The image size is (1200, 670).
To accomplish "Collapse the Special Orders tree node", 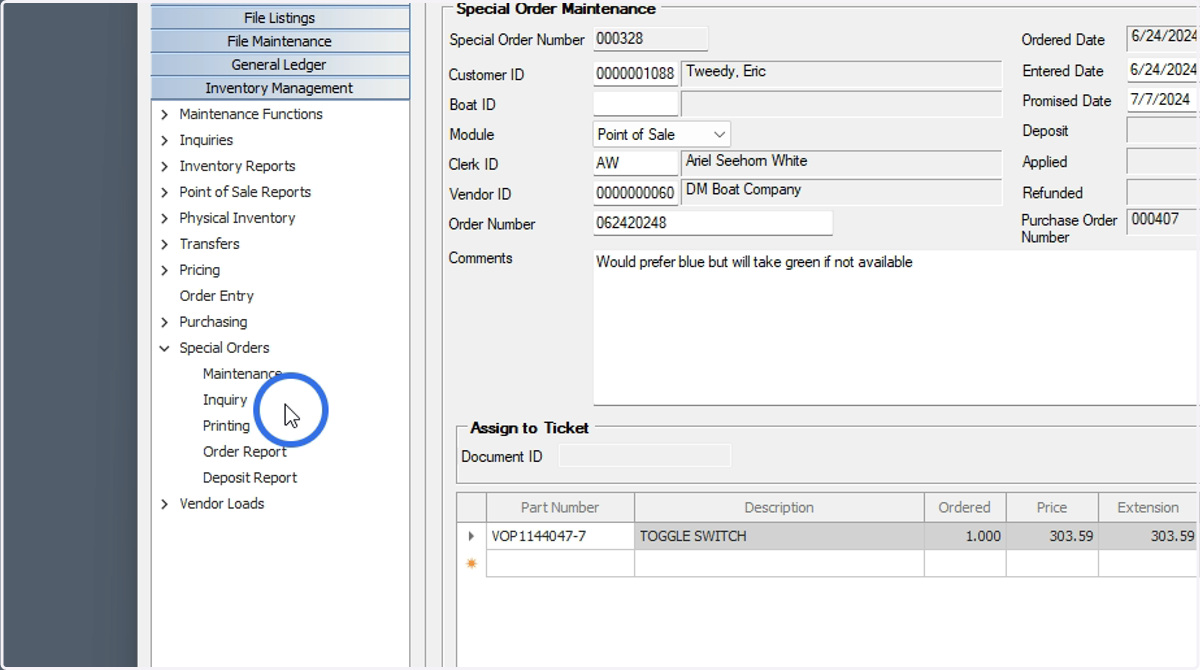I will coord(165,348).
